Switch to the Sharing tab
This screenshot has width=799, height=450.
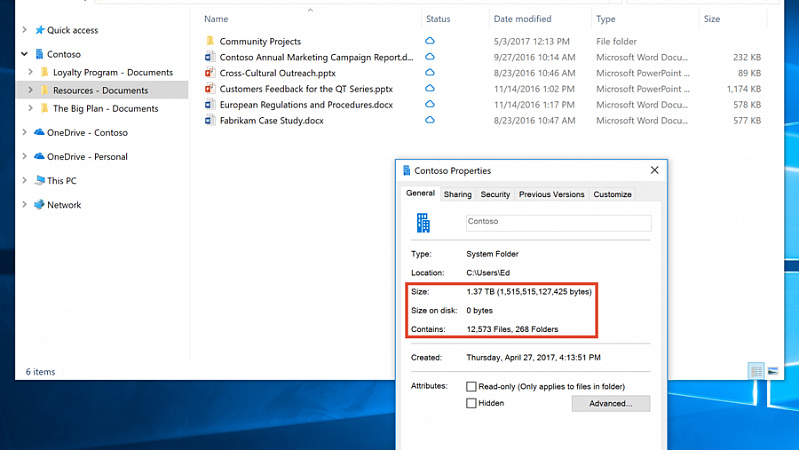(x=458, y=194)
